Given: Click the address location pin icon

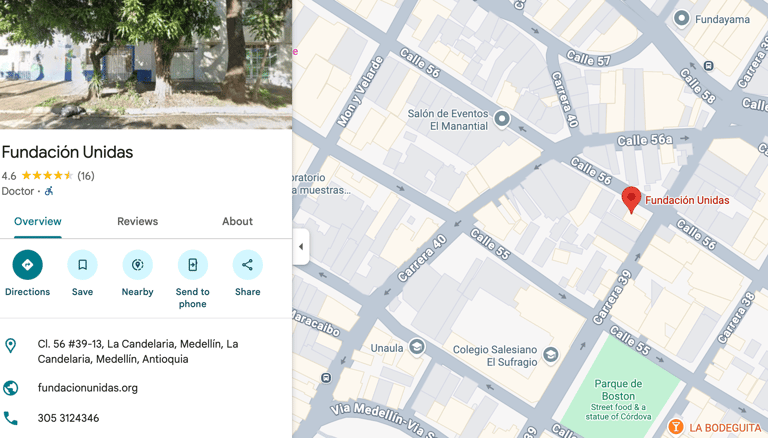Looking at the screenshot, I should 10,345.
